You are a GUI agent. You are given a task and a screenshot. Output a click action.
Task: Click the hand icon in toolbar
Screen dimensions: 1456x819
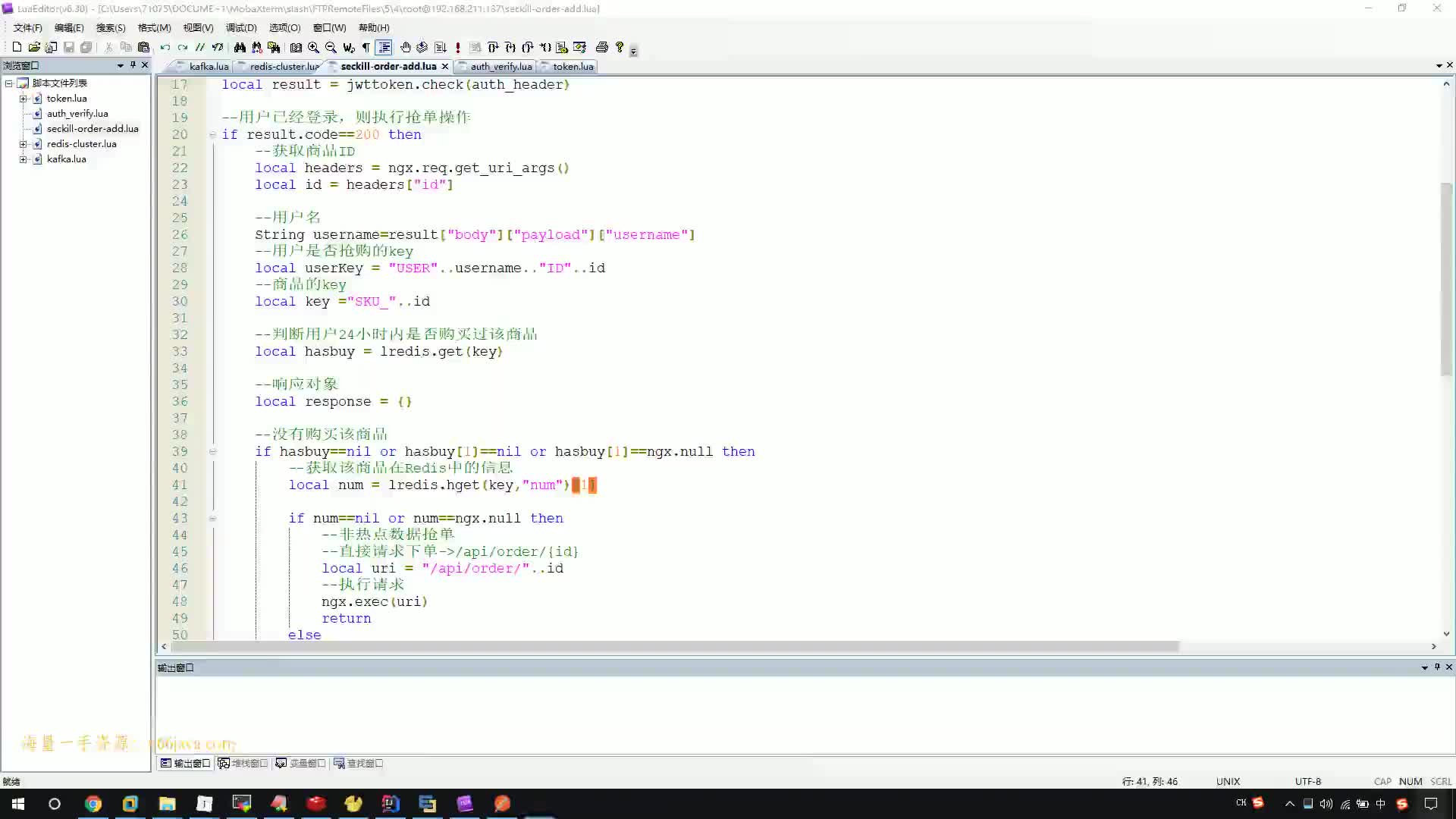pos(406,47)
